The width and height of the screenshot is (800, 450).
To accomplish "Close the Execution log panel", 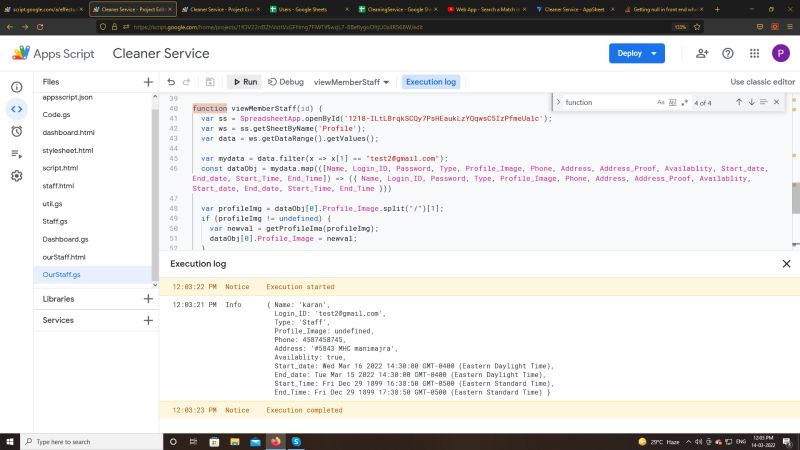I will pyautogui.click(x=786, y=264).
